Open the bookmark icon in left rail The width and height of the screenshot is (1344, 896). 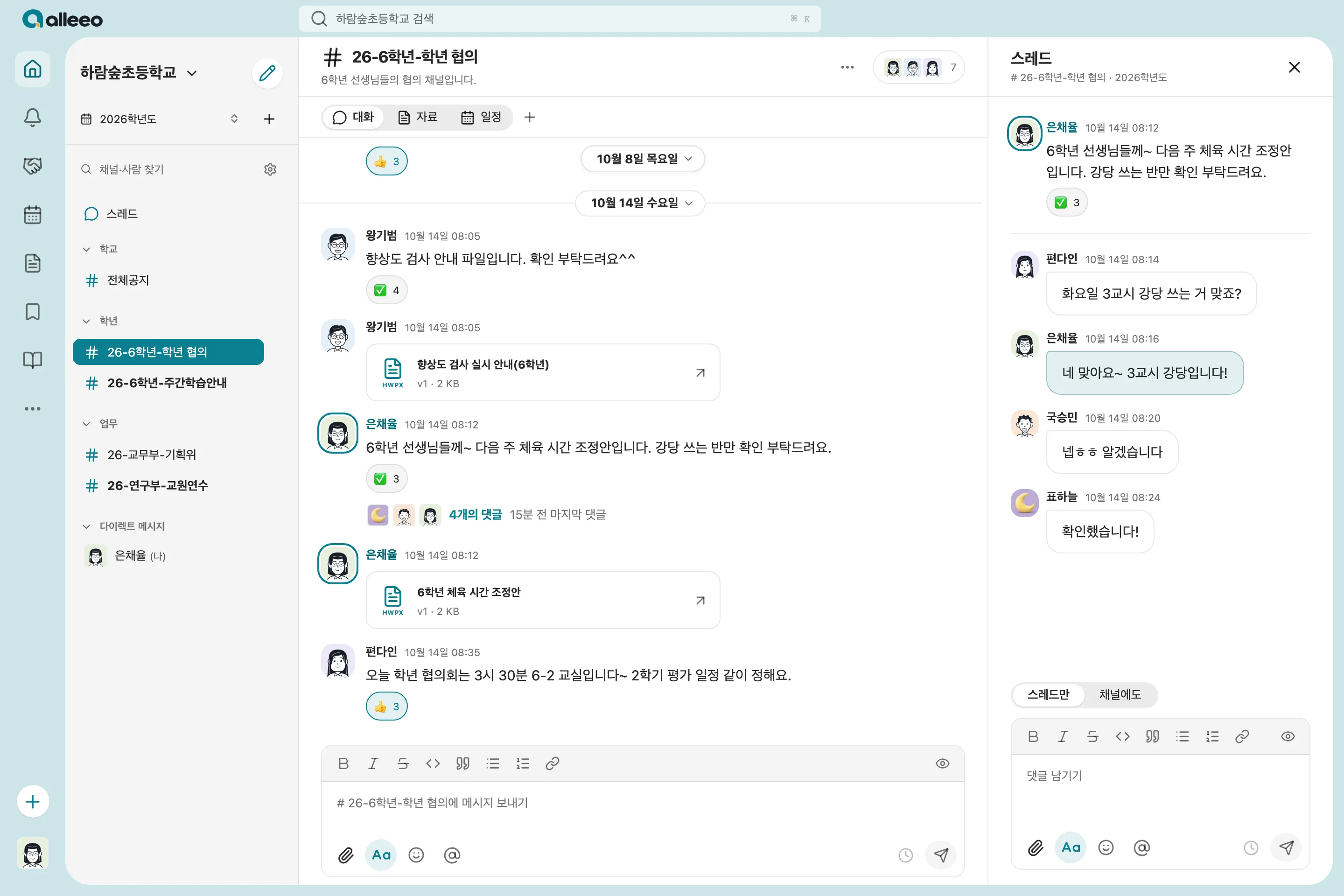pyautogui.click(x=33, y=312)
